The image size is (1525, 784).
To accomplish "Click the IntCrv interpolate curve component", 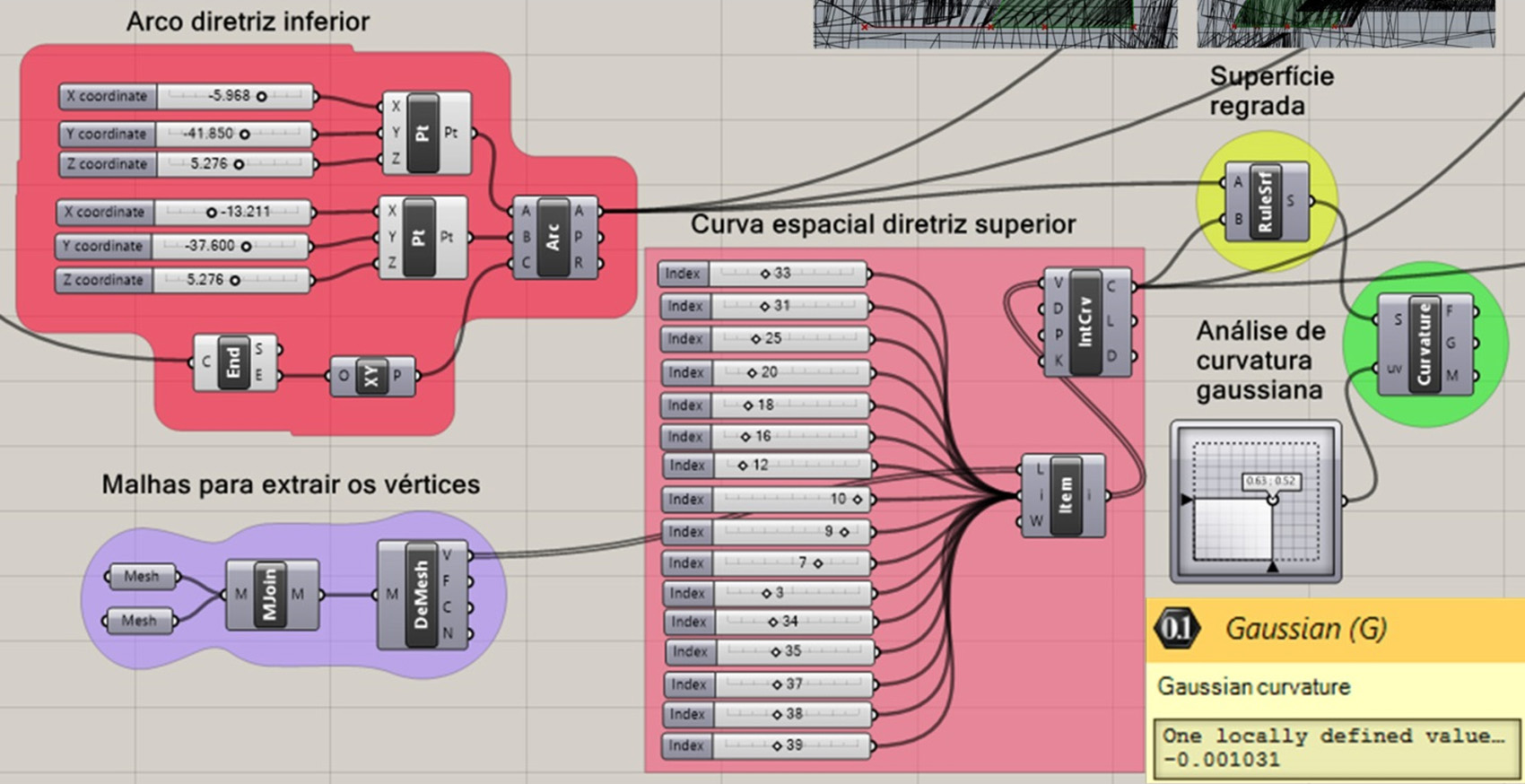I will coord(1085,321).
